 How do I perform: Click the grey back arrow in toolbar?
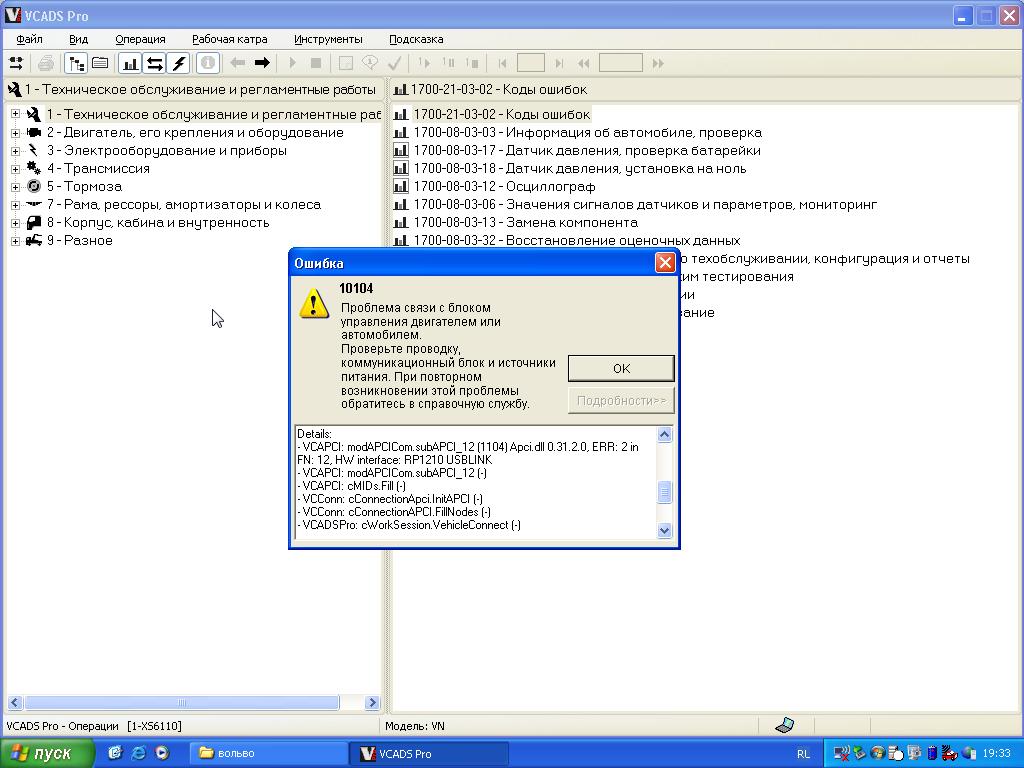[x=238, y=63]
